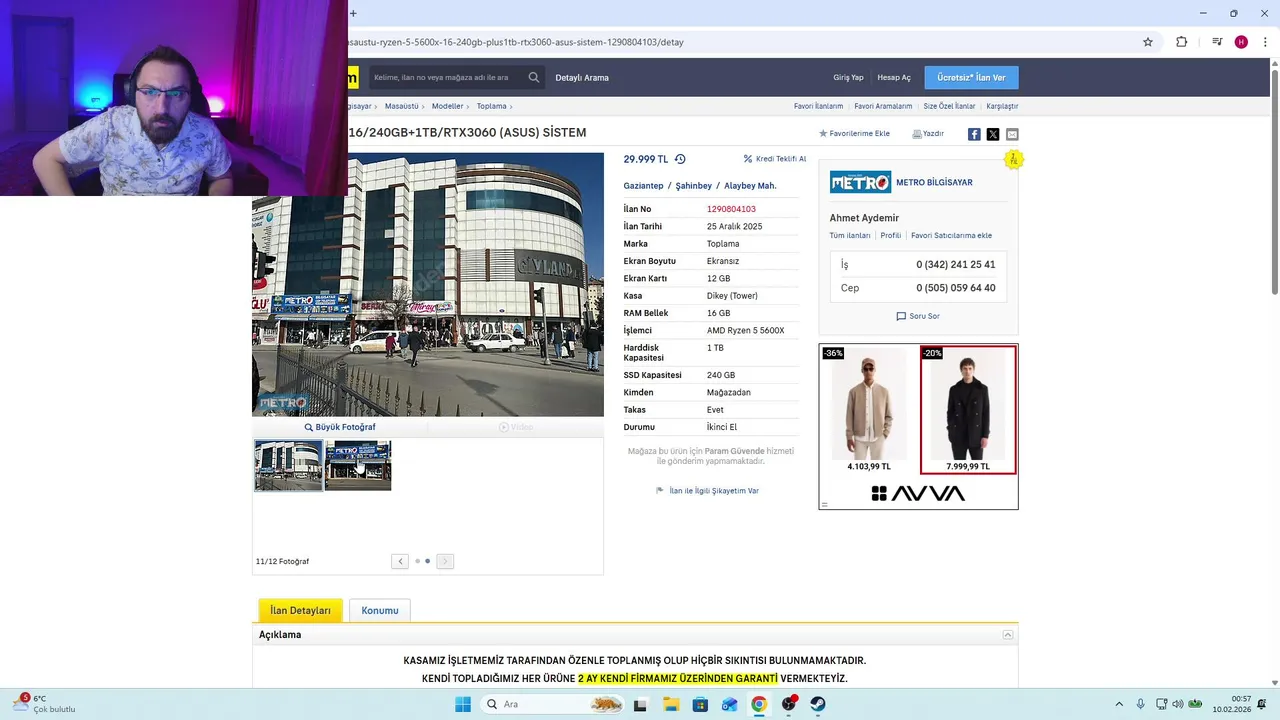Go to previous photo thumbnail page
The height and width of the screenshot is (720, 1280).
point(400,561)
